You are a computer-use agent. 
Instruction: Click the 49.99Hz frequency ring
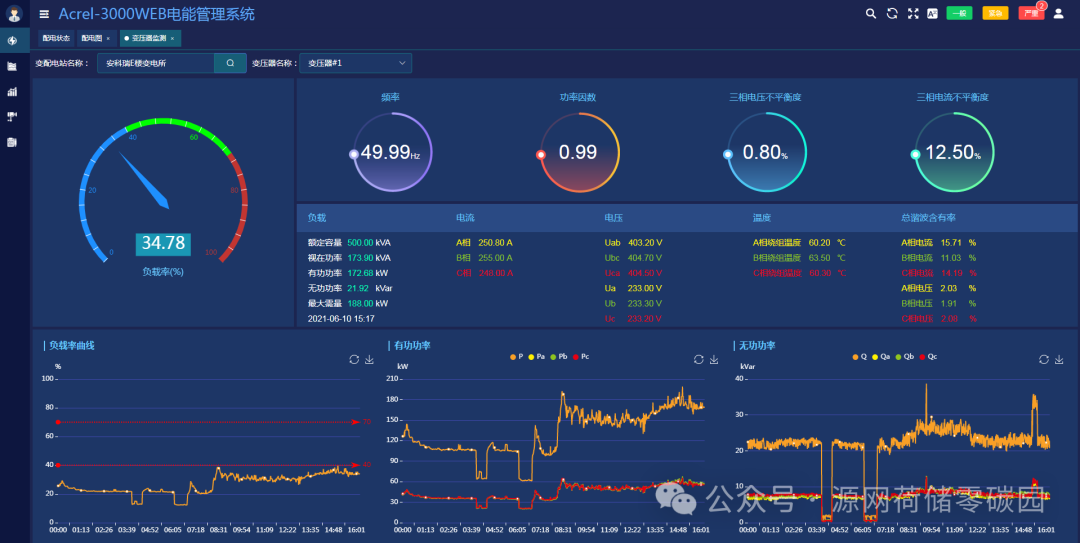pyautogui.click(x=392, y=152)
